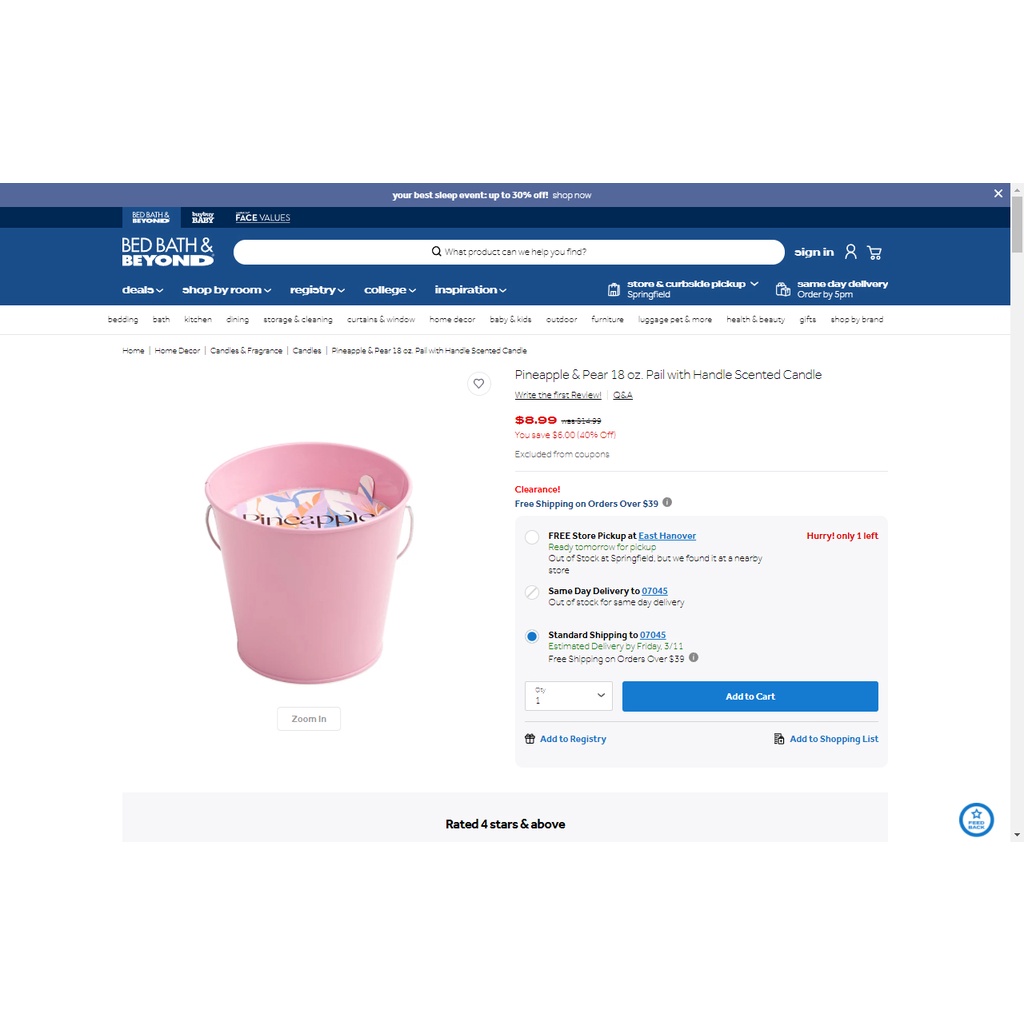This screenshot has width=1024, height=1024.
Task: Click the user account icon
Action: click(850, 252)
